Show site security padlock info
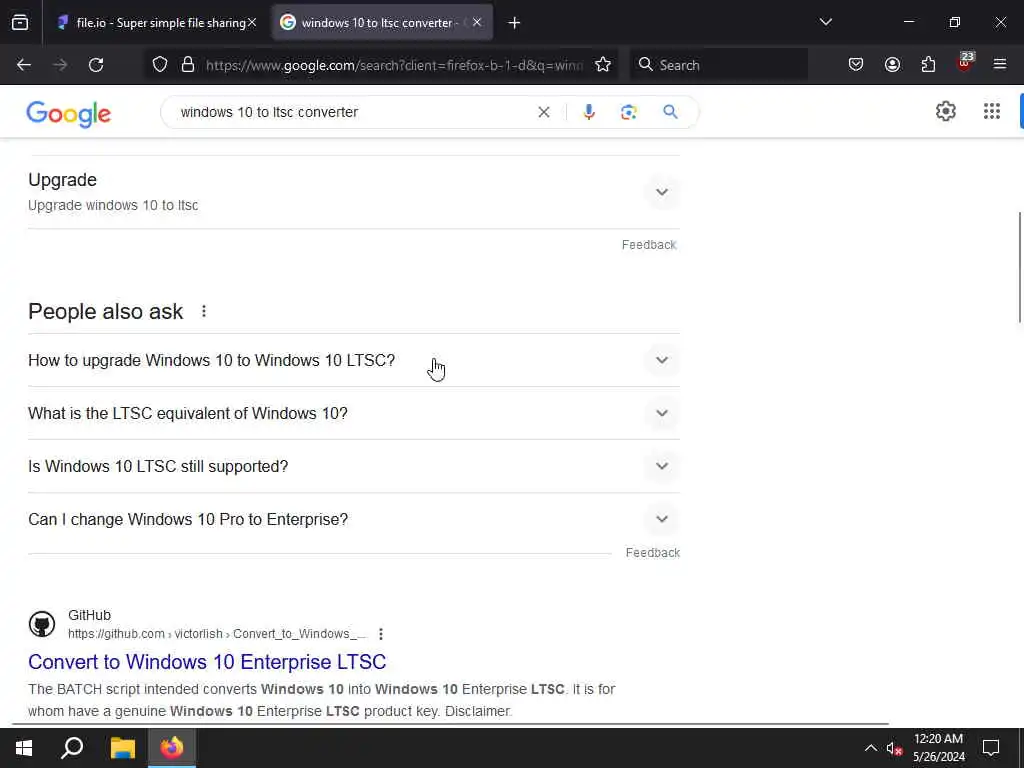The width and height of the screenshot is (1024, 768). coord(188,65)
